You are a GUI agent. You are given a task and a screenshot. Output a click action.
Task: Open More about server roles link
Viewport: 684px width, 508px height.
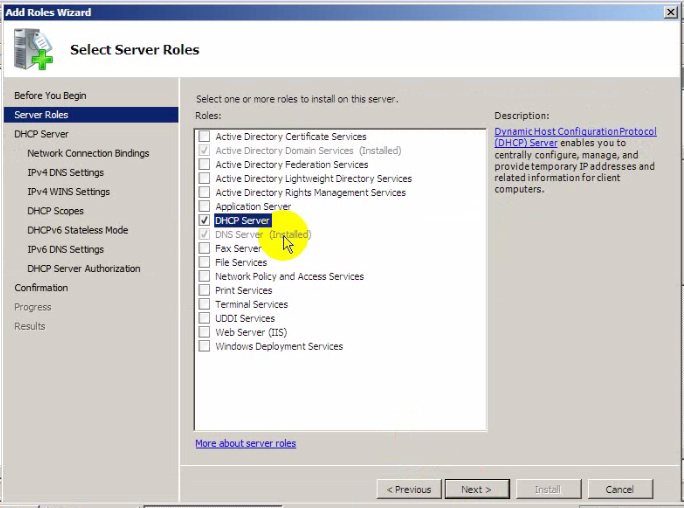coord(246,443)
